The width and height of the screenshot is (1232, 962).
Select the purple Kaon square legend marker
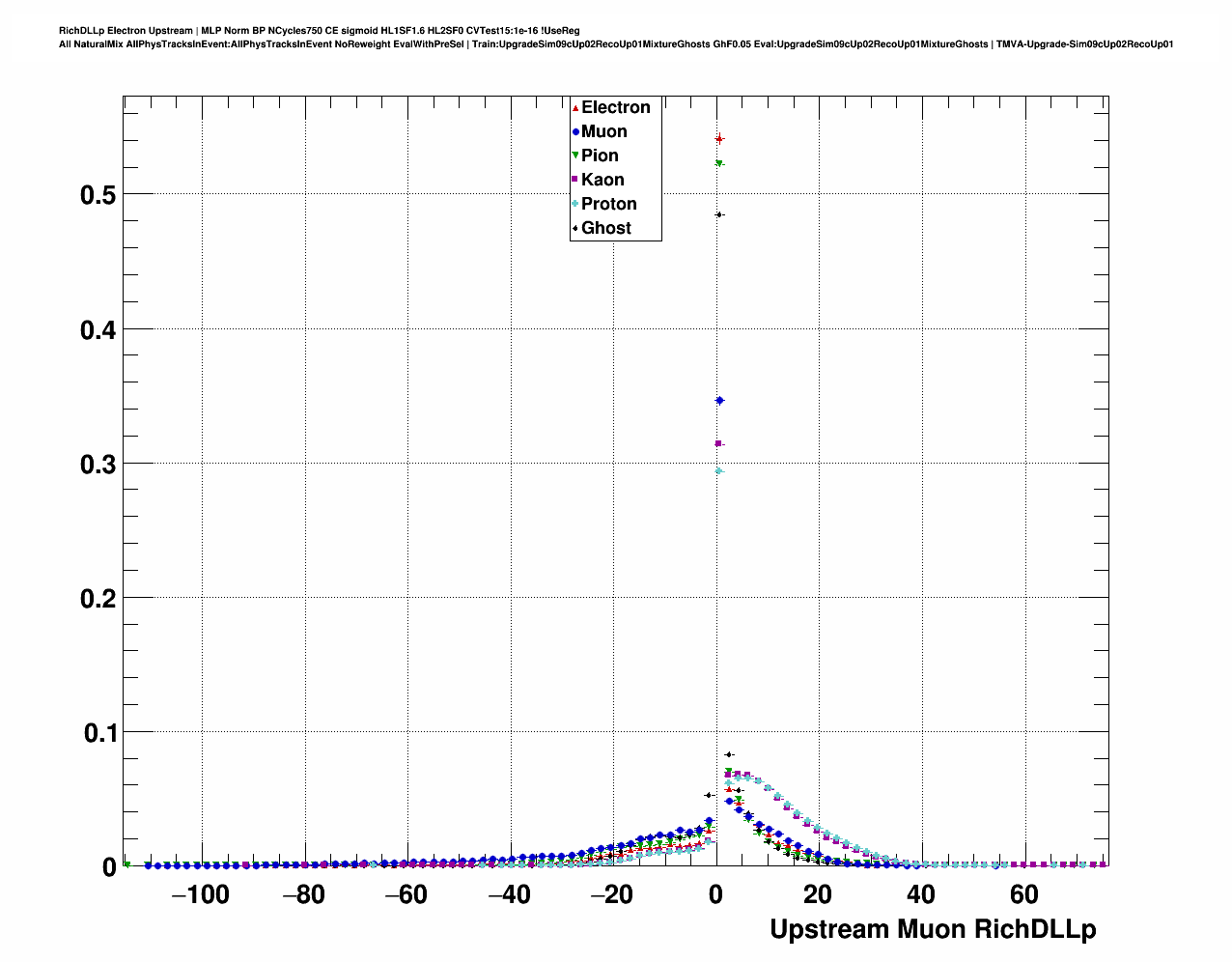point(575,180)
